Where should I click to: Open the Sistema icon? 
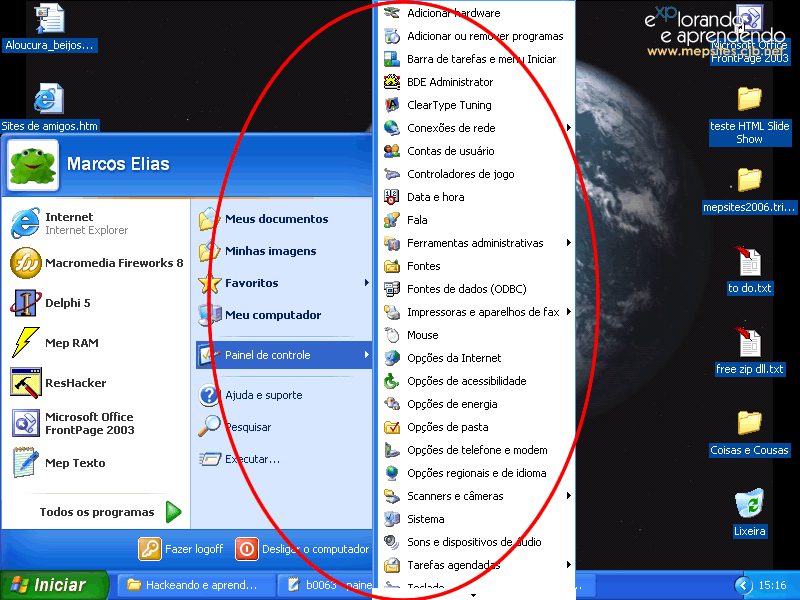pos(392,519)
